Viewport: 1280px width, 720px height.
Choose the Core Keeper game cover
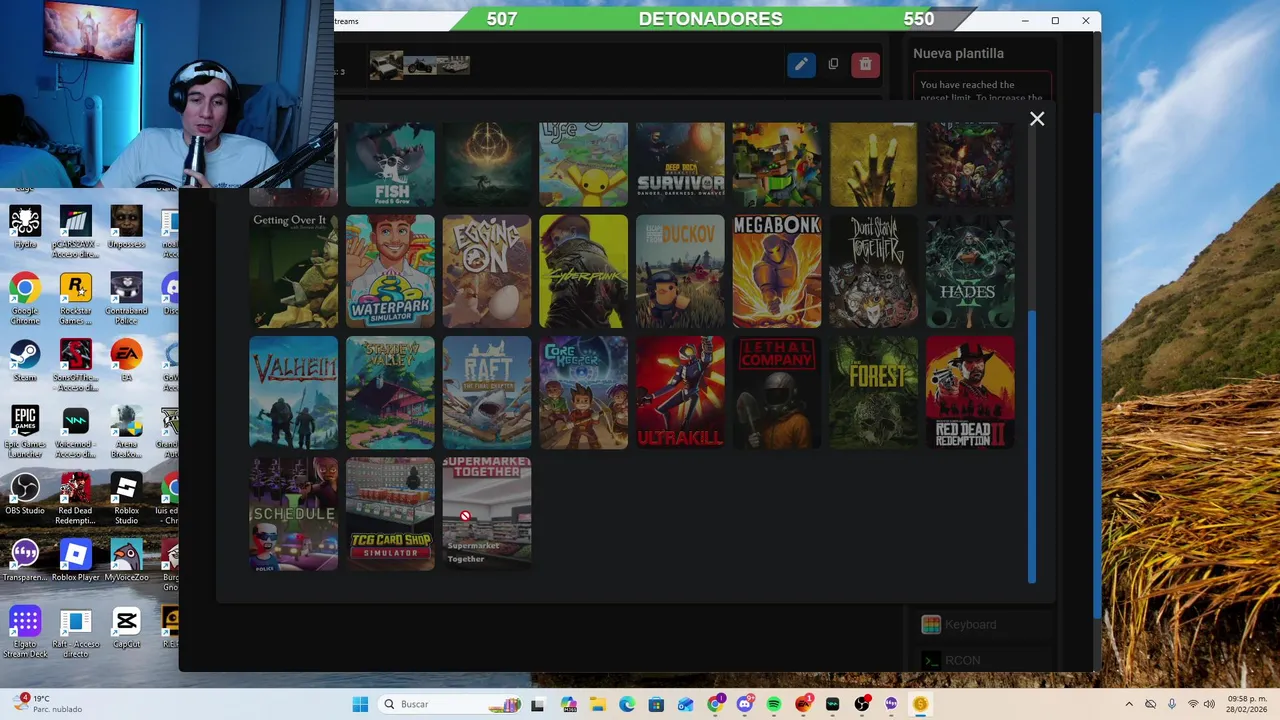click(583, 393)
